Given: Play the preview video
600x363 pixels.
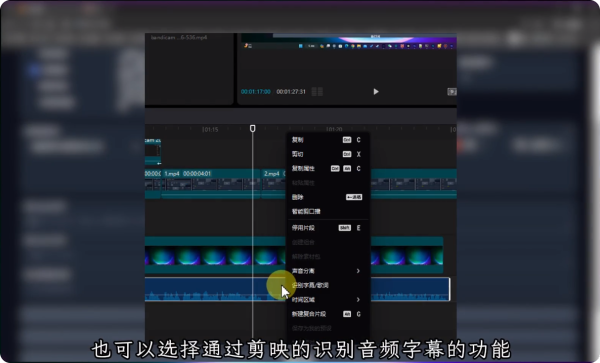Looking at the screenshot, I should click(376, 91).
